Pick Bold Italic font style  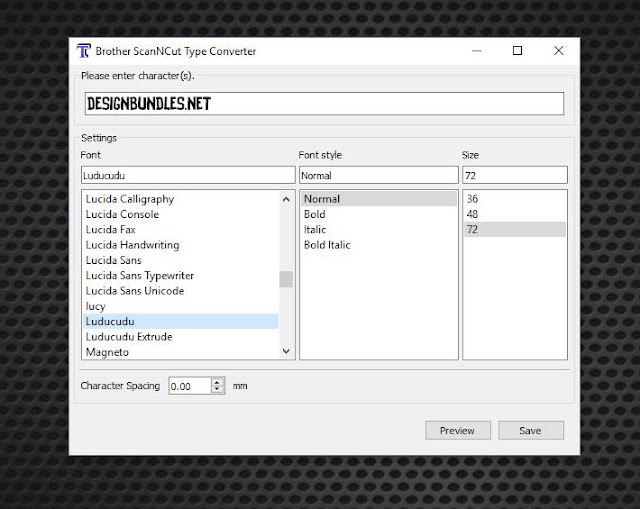pos(379,245)
